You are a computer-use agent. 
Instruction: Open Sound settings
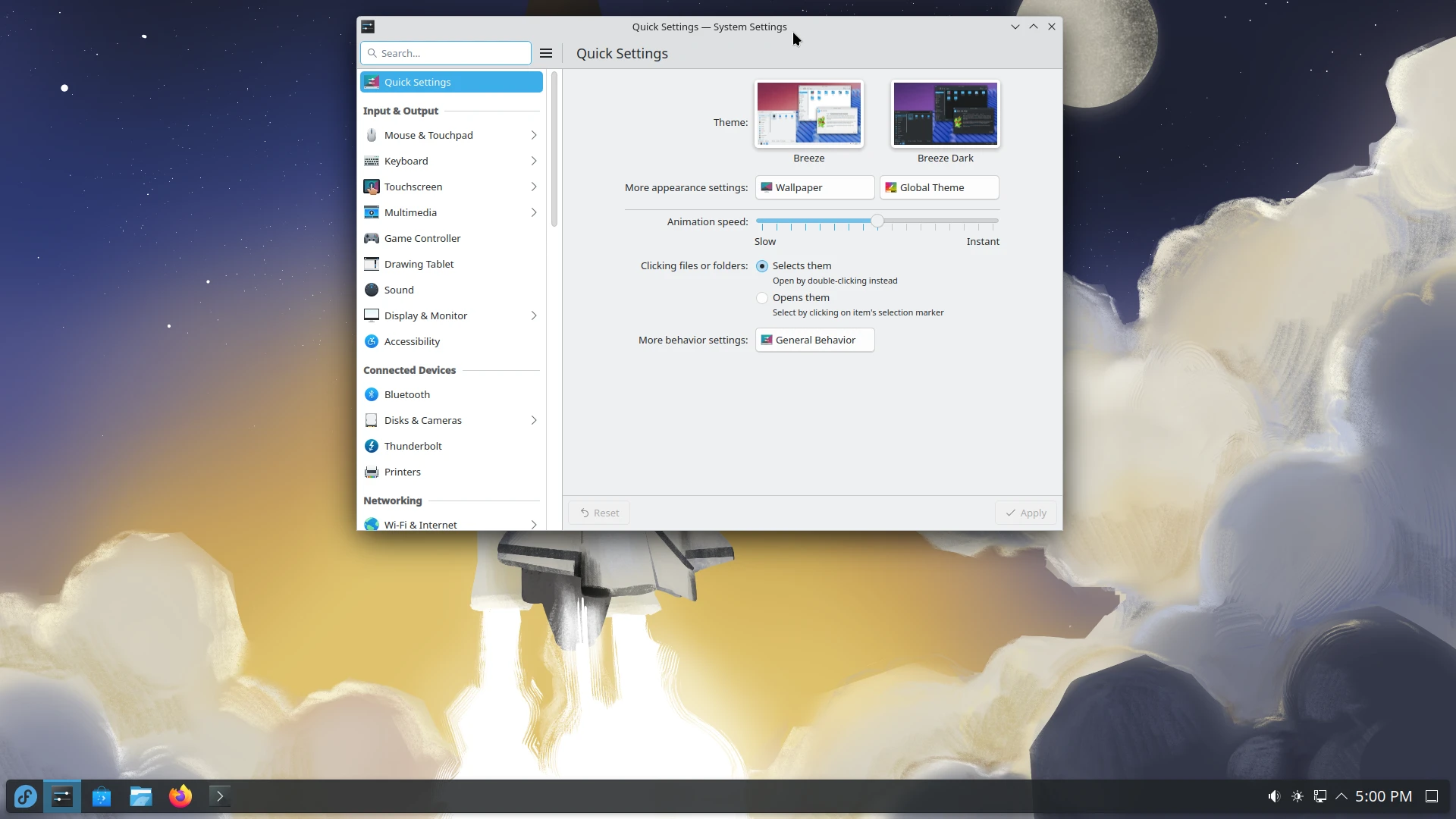point(400,290)
